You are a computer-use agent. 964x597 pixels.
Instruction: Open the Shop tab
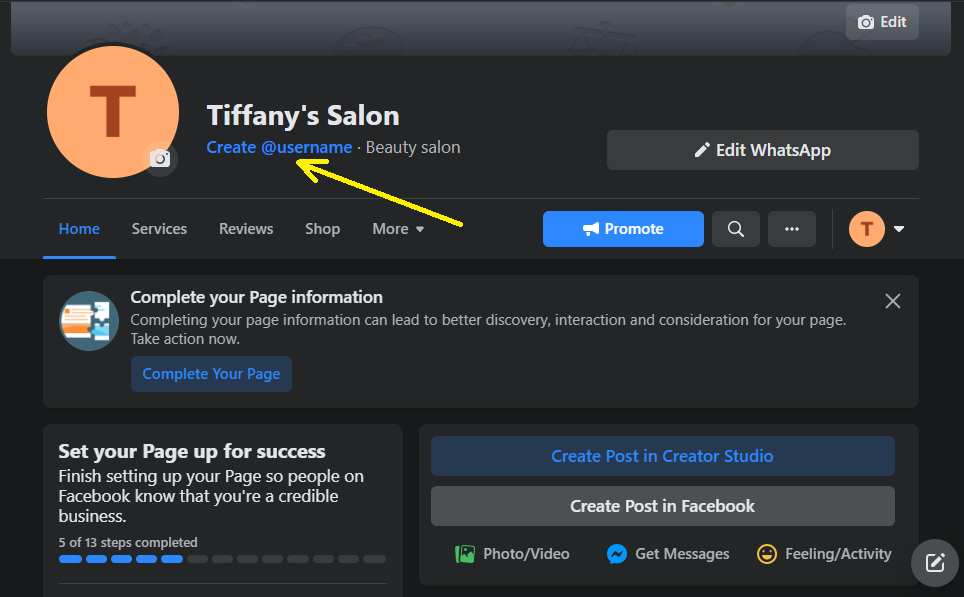[x=322, y=229]
